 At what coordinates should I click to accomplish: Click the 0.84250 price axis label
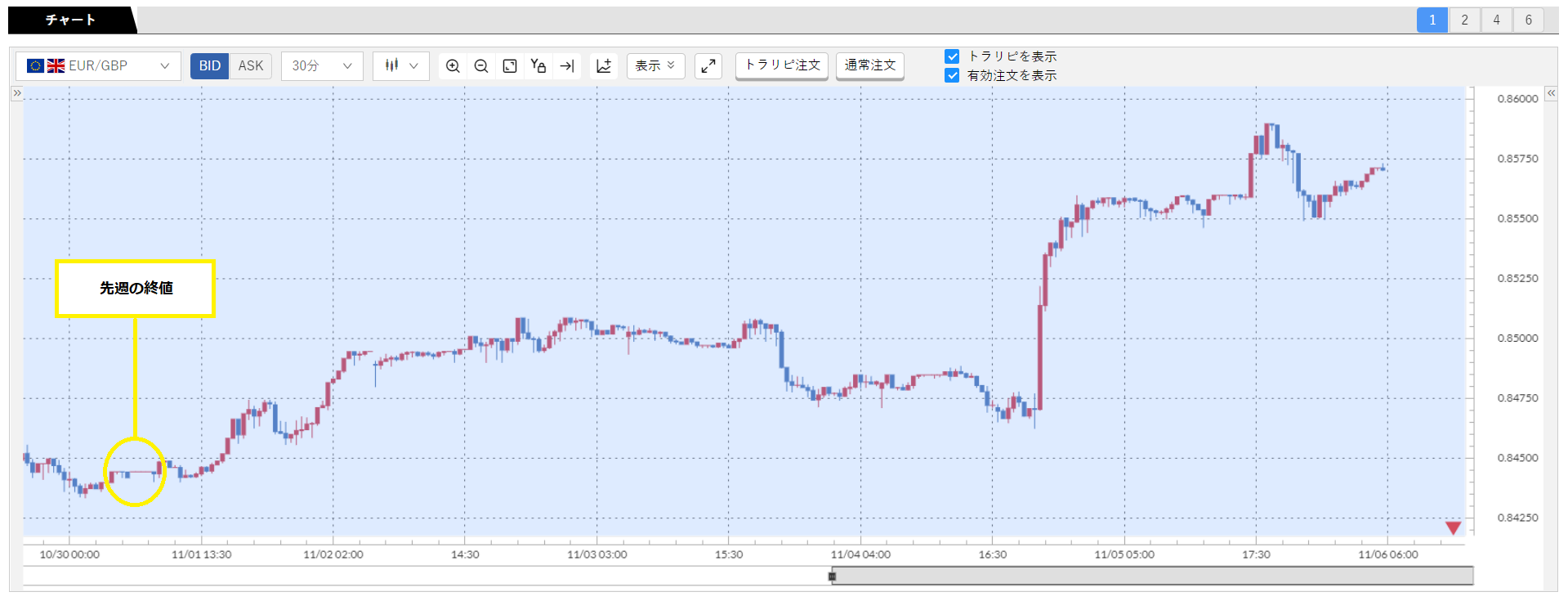[x=1517, y=518]
